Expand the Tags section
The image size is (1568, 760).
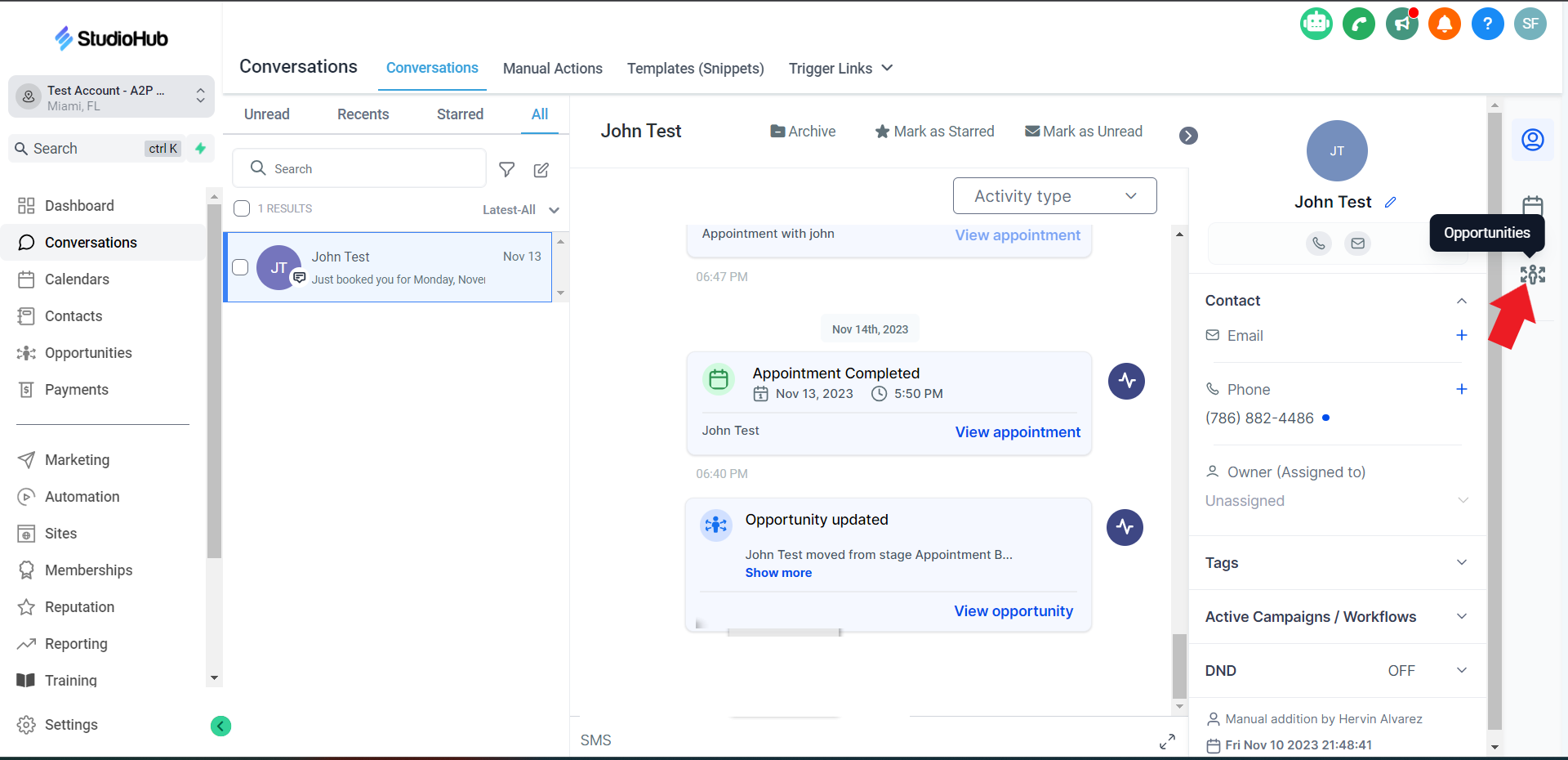point(1462,562)
